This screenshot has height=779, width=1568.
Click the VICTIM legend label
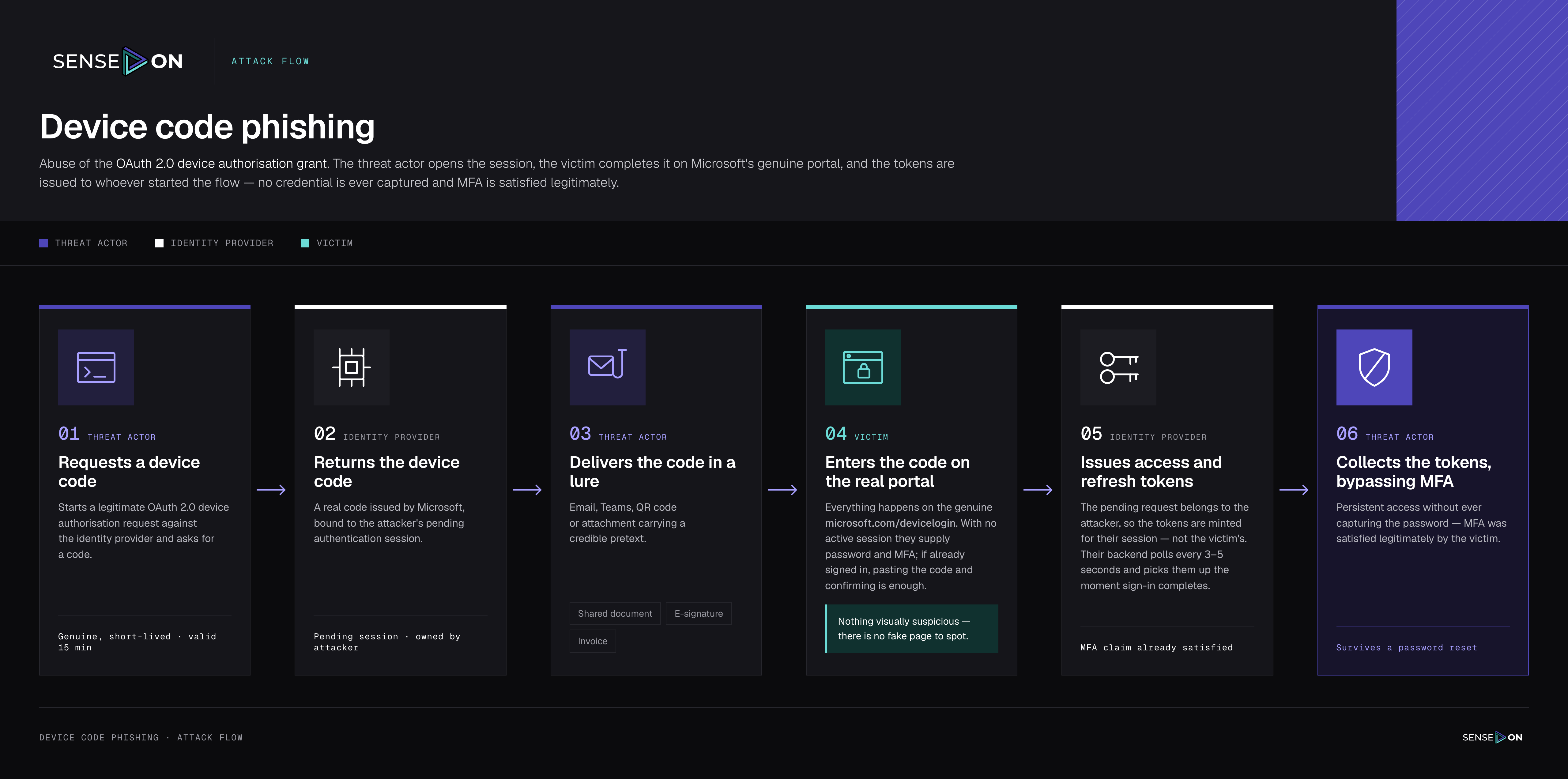[x=335, y=243]
